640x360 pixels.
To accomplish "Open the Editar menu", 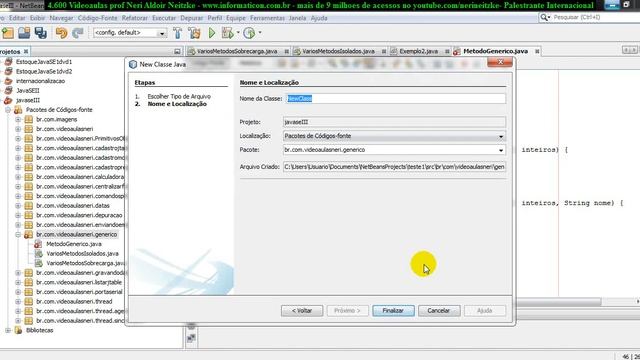I will point(17,18).
